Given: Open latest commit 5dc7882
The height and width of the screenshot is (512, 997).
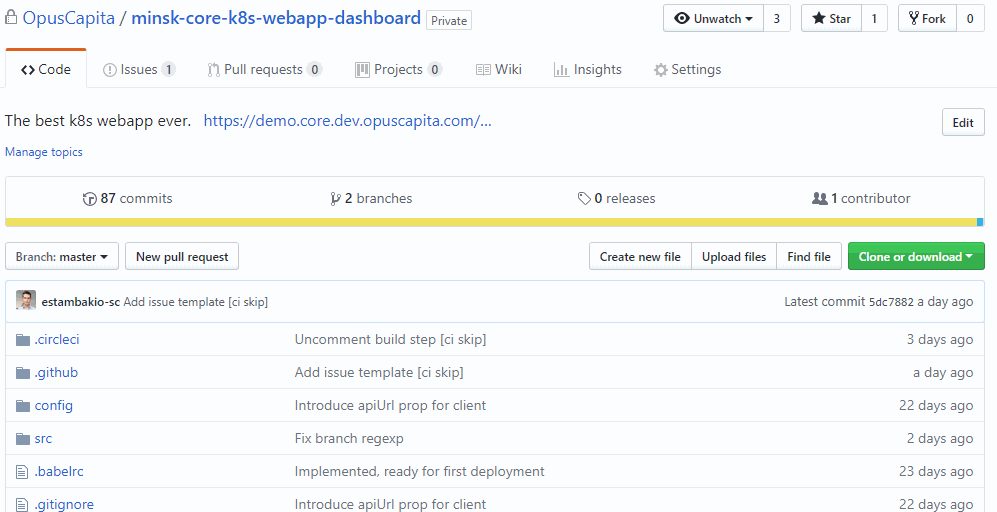Looking at the screenshot, I should pos(892,302).
